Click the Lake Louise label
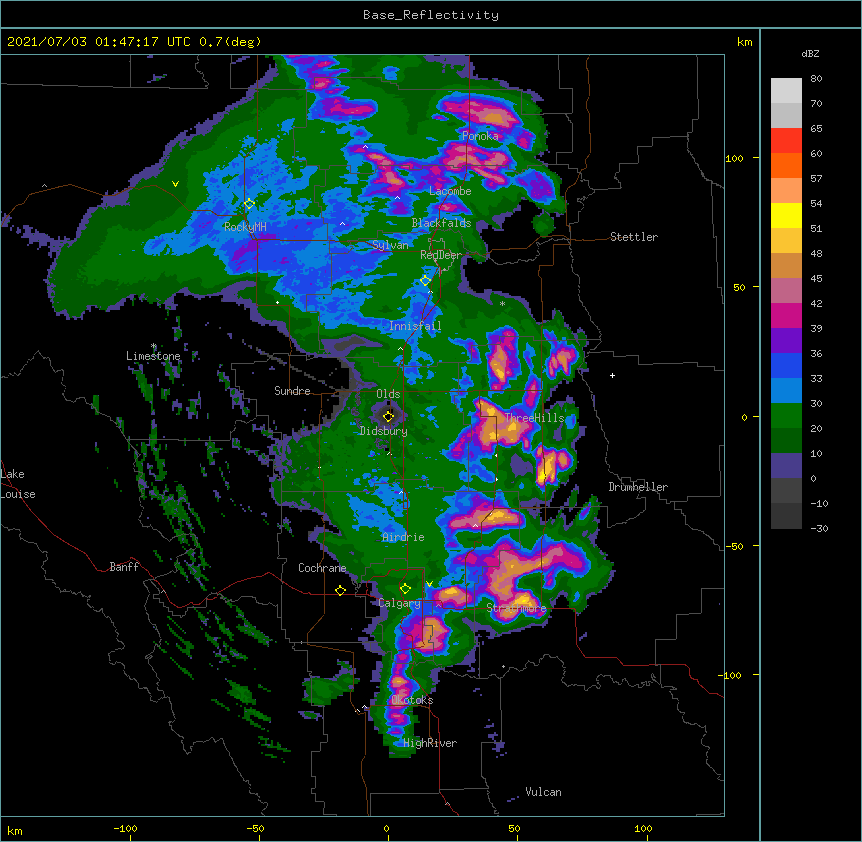 click(18, 484)
